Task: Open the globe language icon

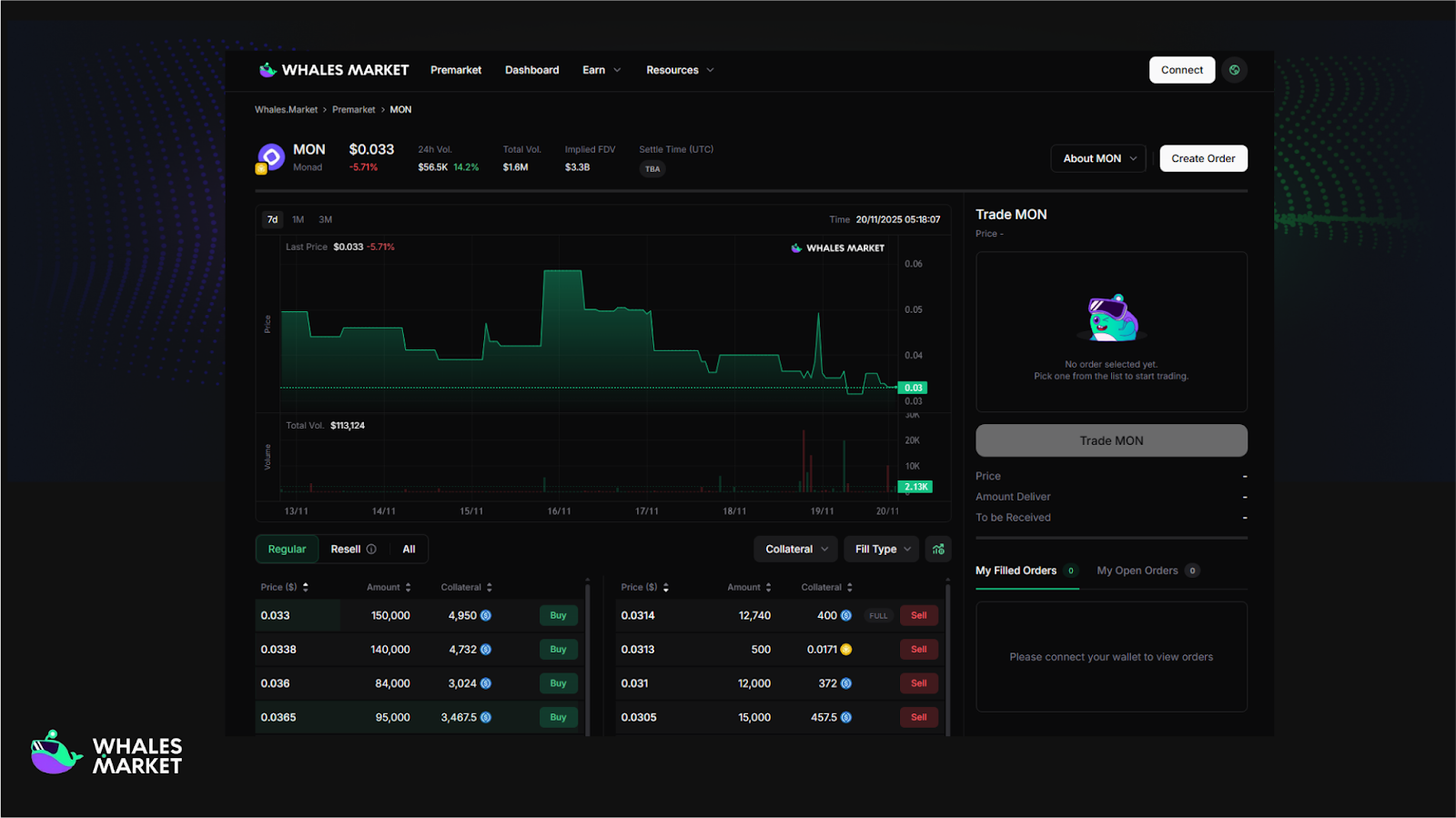Action: 1234,70
